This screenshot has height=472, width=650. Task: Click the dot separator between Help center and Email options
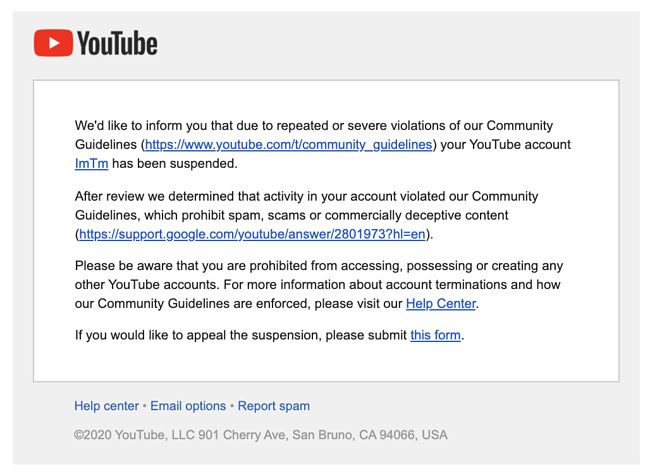pos(145,406)
